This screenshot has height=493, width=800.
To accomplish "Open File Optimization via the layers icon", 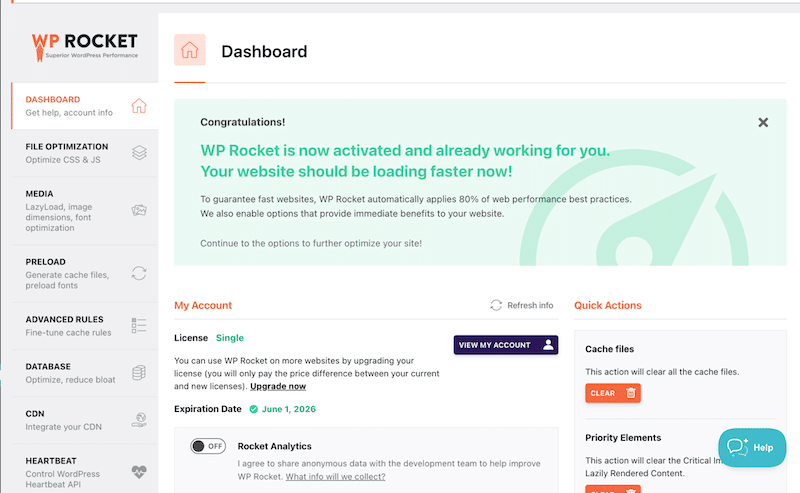I will click(x=139, y=153).
